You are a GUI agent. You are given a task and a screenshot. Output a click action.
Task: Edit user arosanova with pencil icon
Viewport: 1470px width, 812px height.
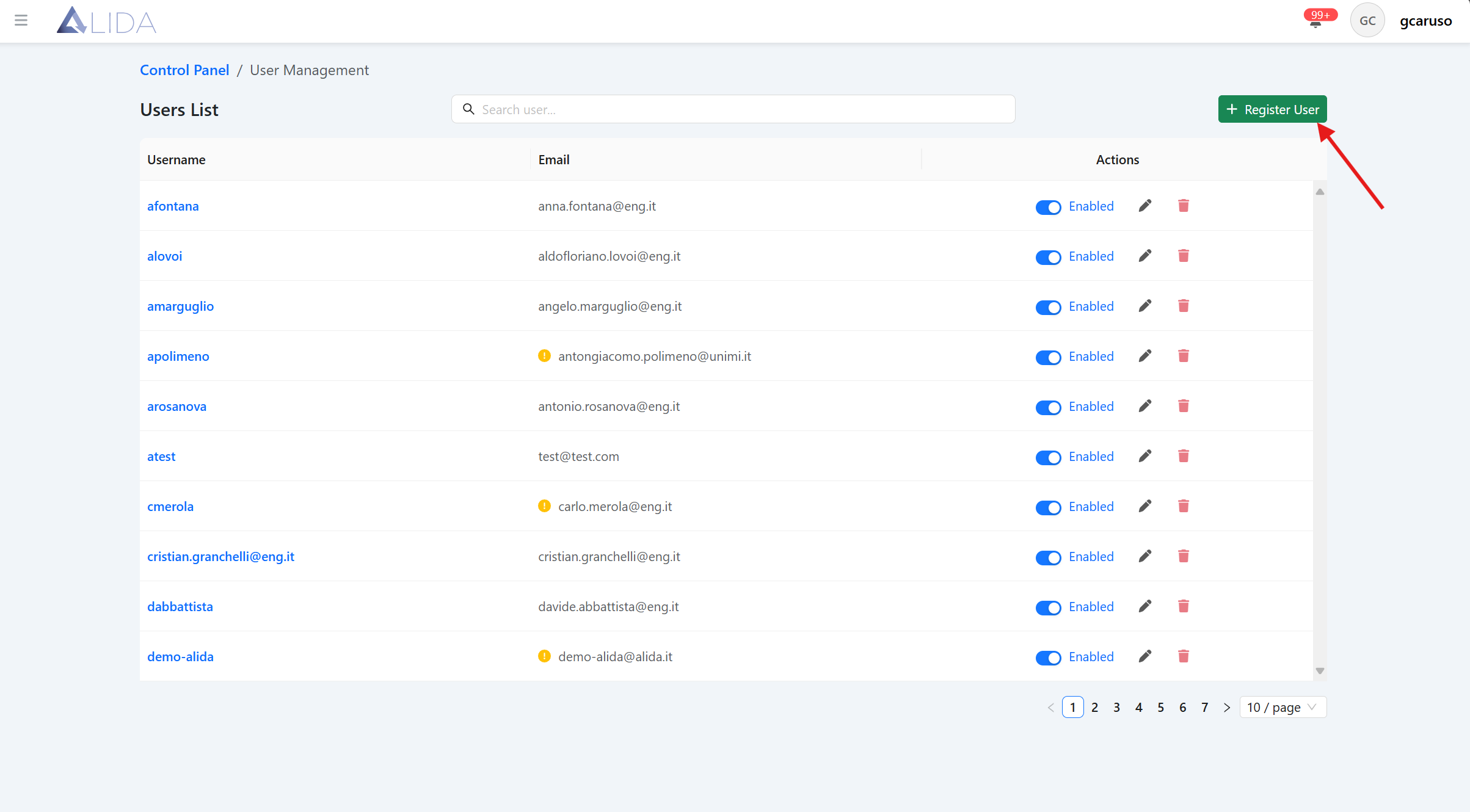1145,406
